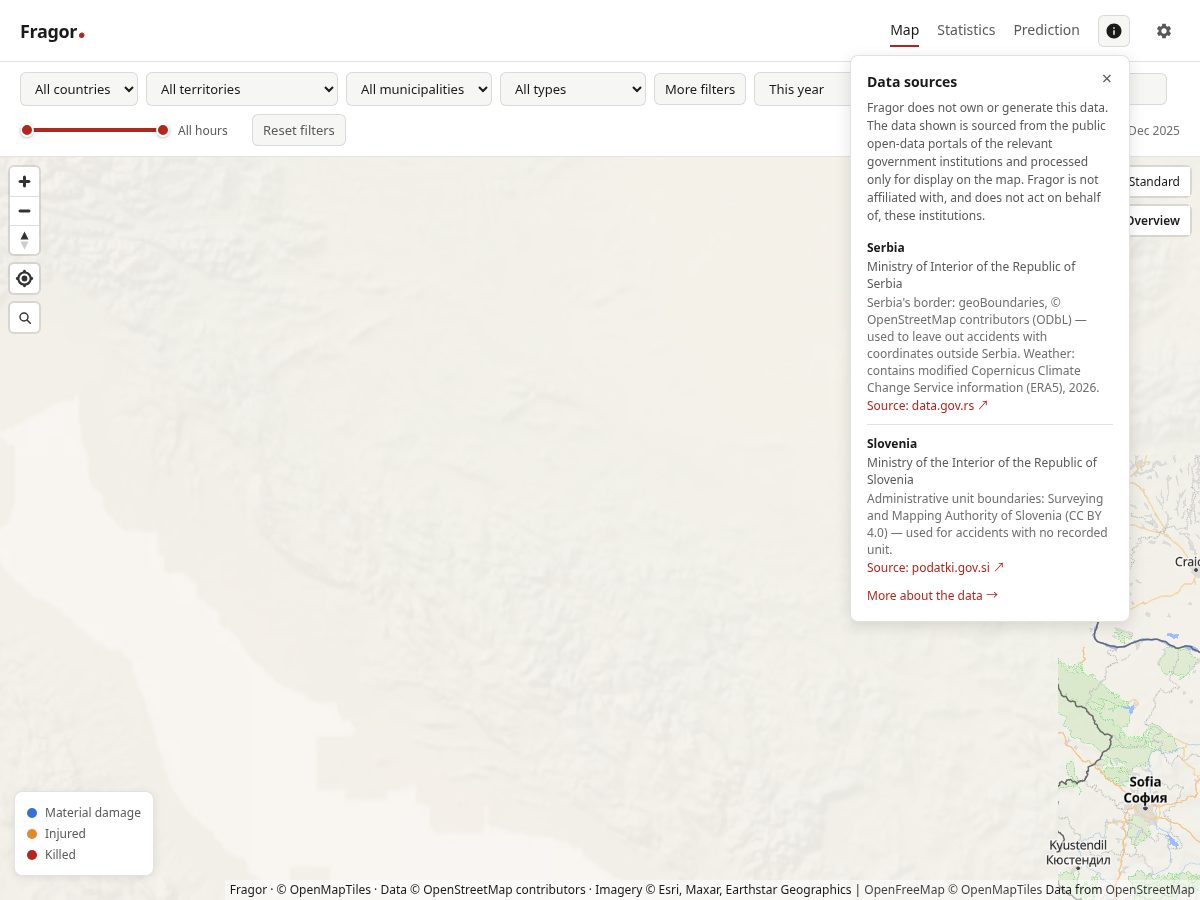Click the left hour slider handle

[x=27, y=130]
